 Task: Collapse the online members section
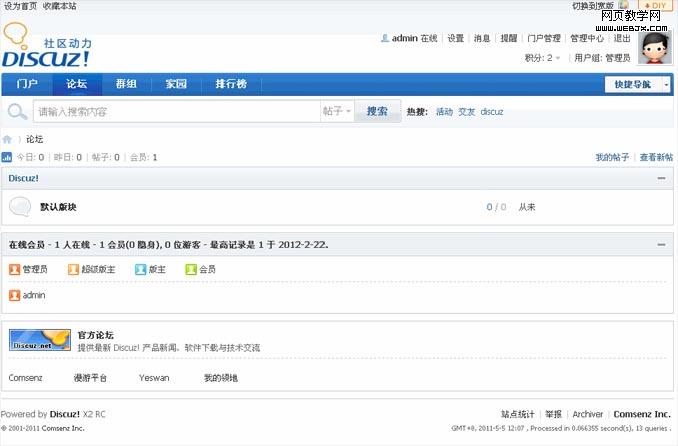point(661,244)
